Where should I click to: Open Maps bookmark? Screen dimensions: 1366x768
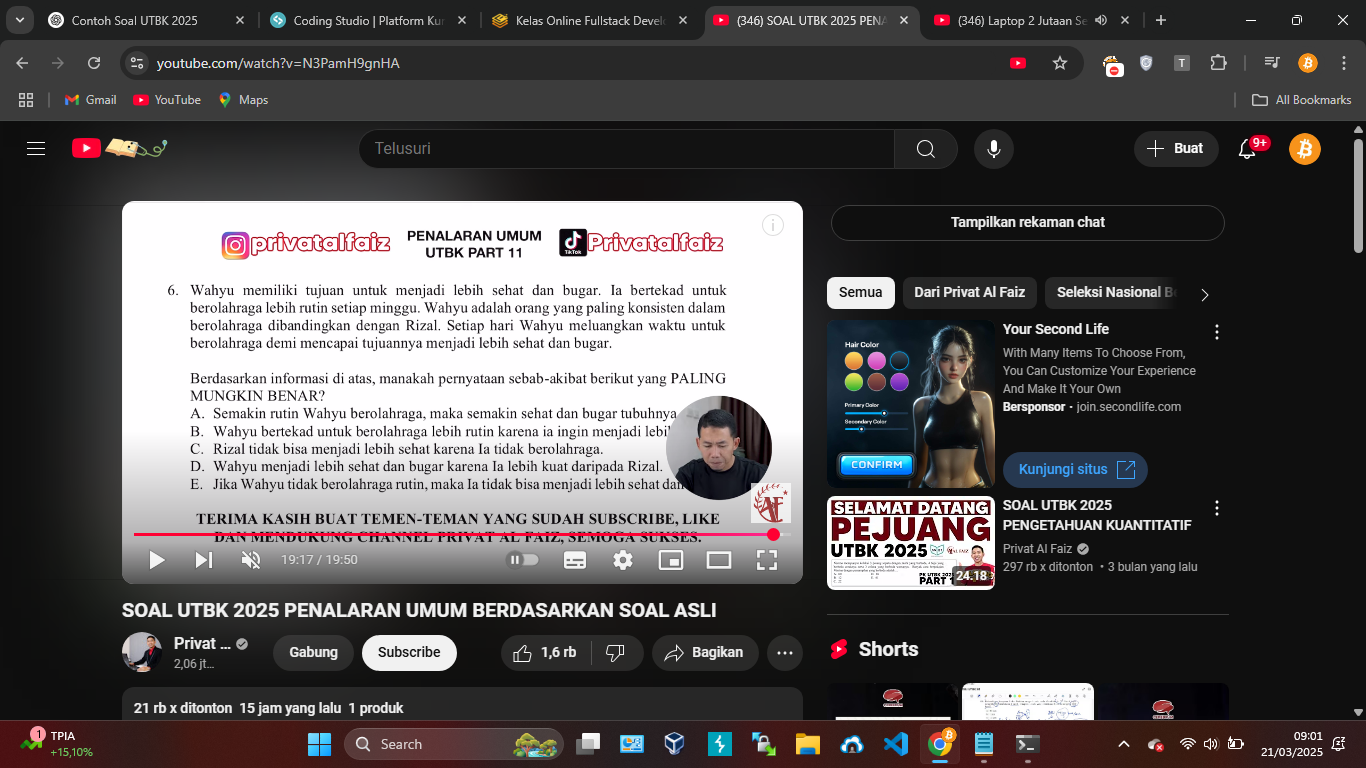tap(243, 100)
